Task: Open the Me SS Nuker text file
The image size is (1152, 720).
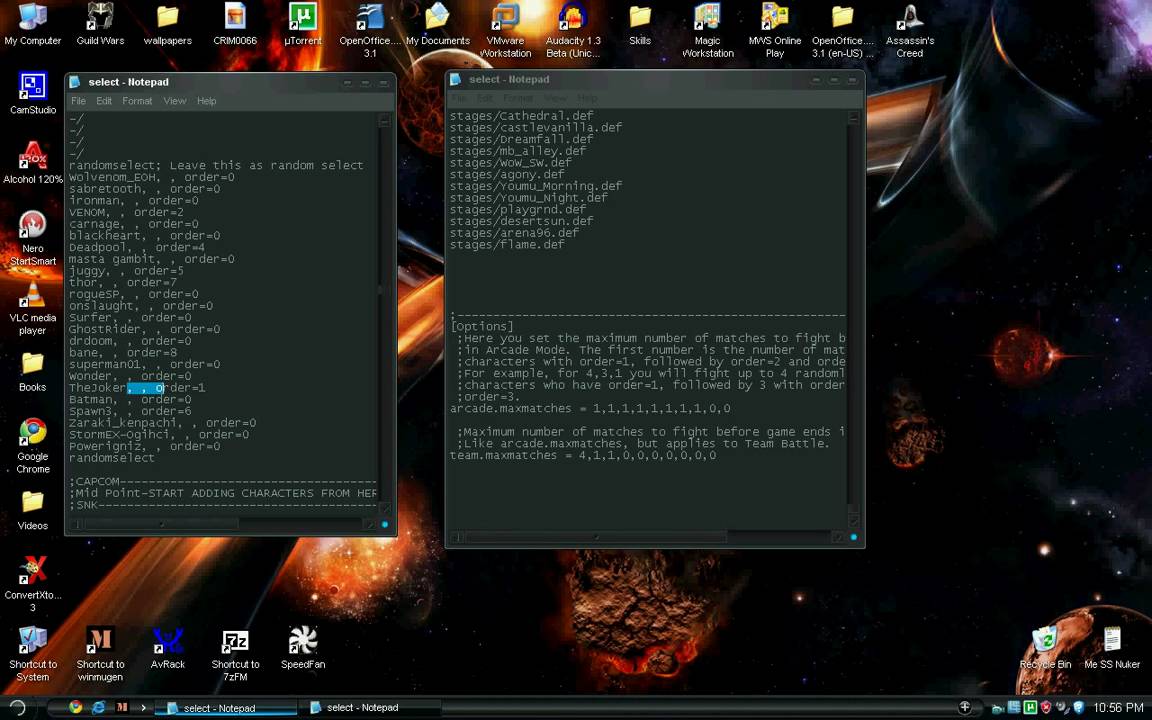Action: pos(1112,648)
